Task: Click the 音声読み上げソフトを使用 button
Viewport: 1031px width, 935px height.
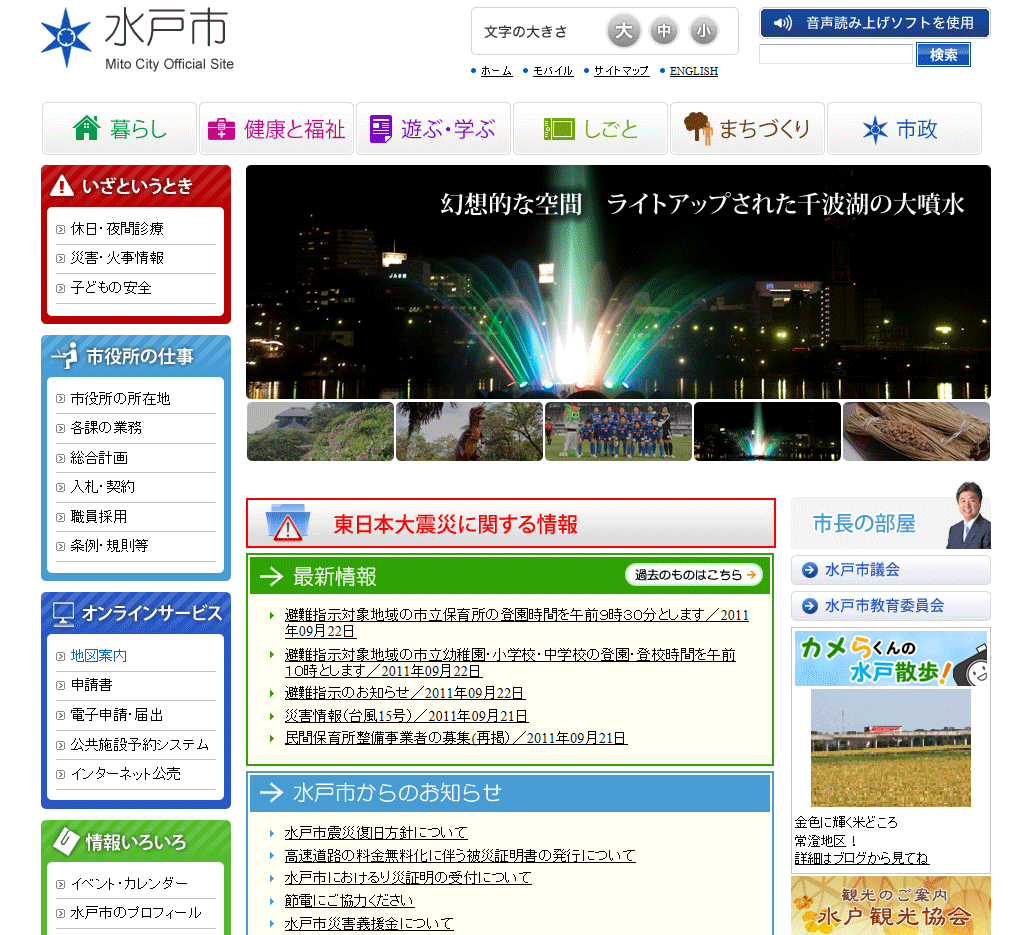Action: point(874,23)
